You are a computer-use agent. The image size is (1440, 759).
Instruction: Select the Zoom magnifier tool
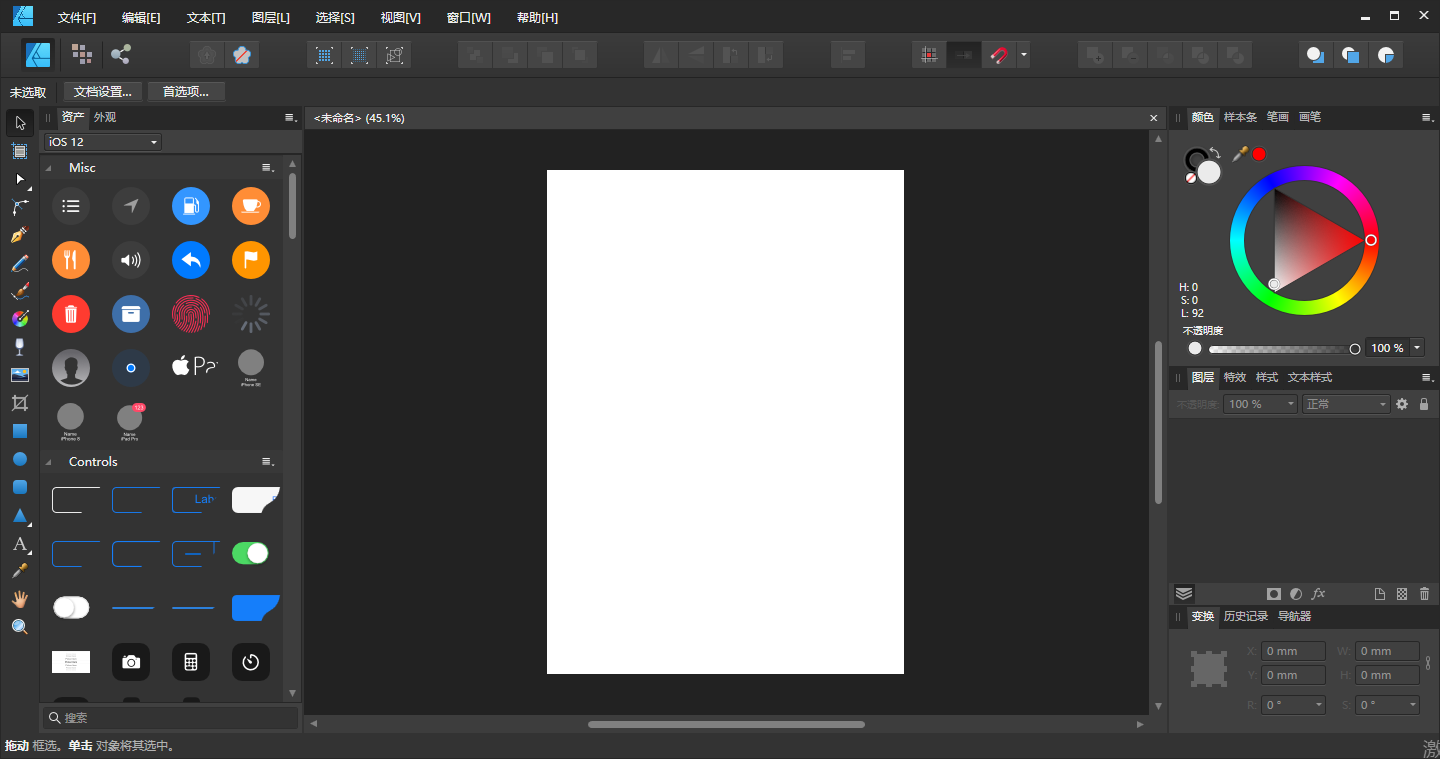[20, 627]
